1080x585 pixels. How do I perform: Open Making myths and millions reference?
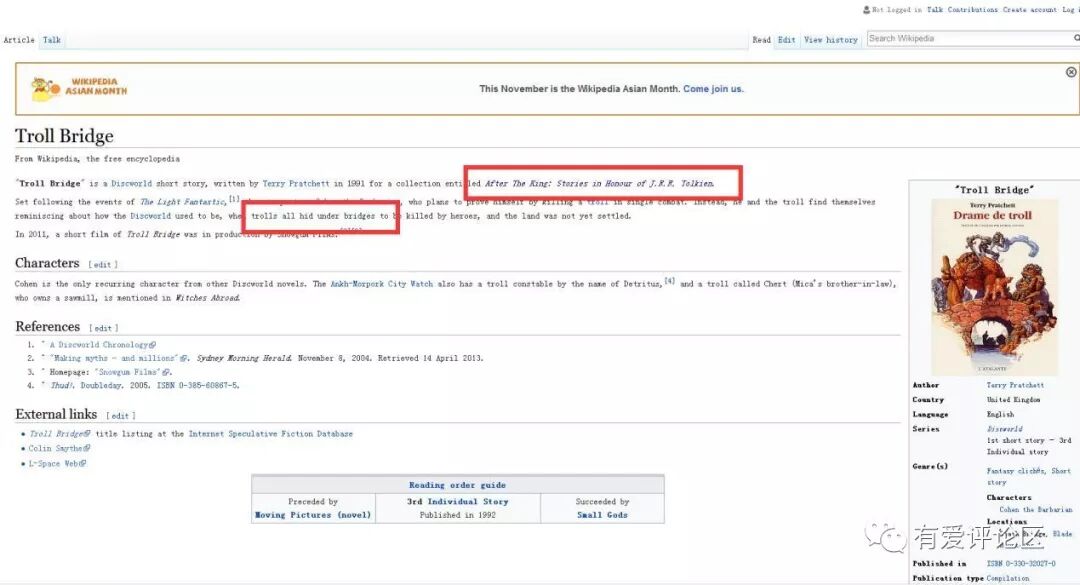pos(120,358)
